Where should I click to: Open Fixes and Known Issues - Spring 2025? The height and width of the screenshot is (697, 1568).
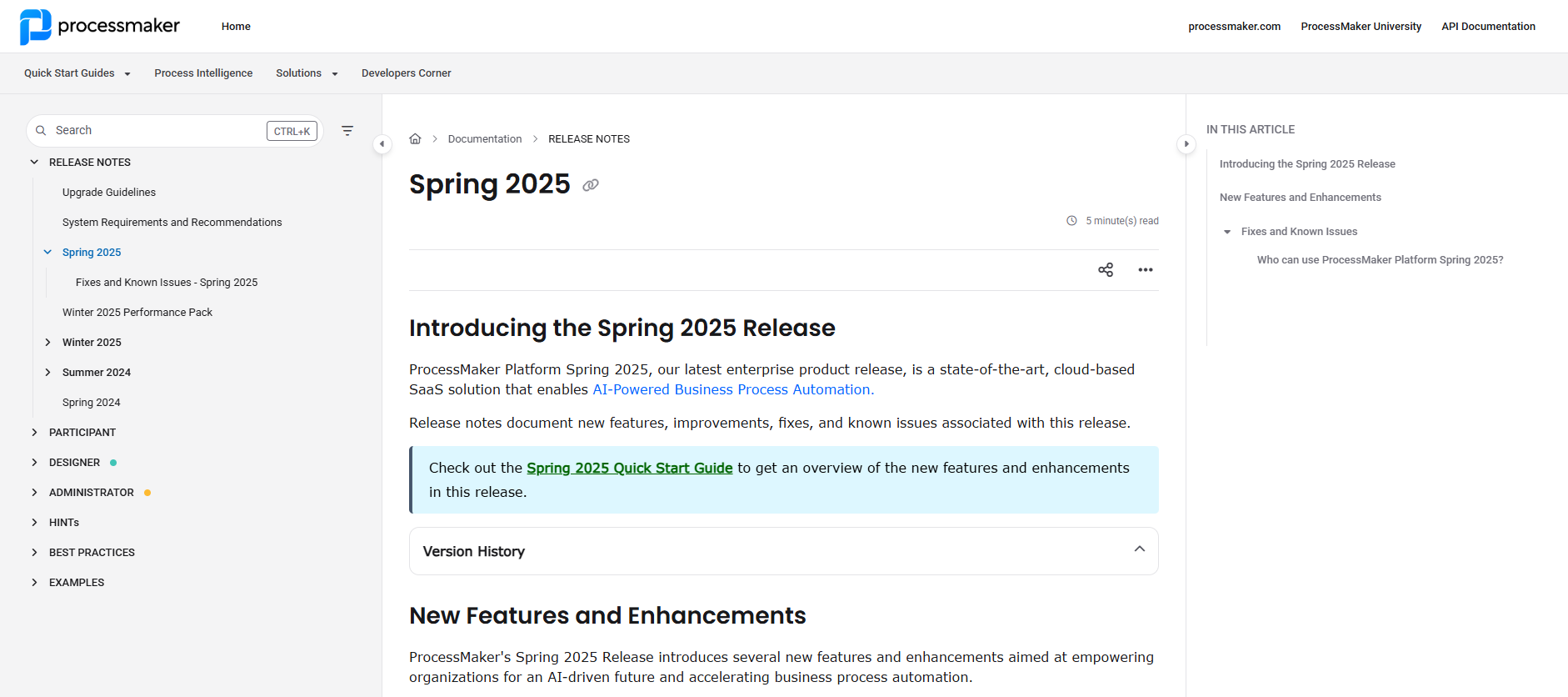point(167,283)
